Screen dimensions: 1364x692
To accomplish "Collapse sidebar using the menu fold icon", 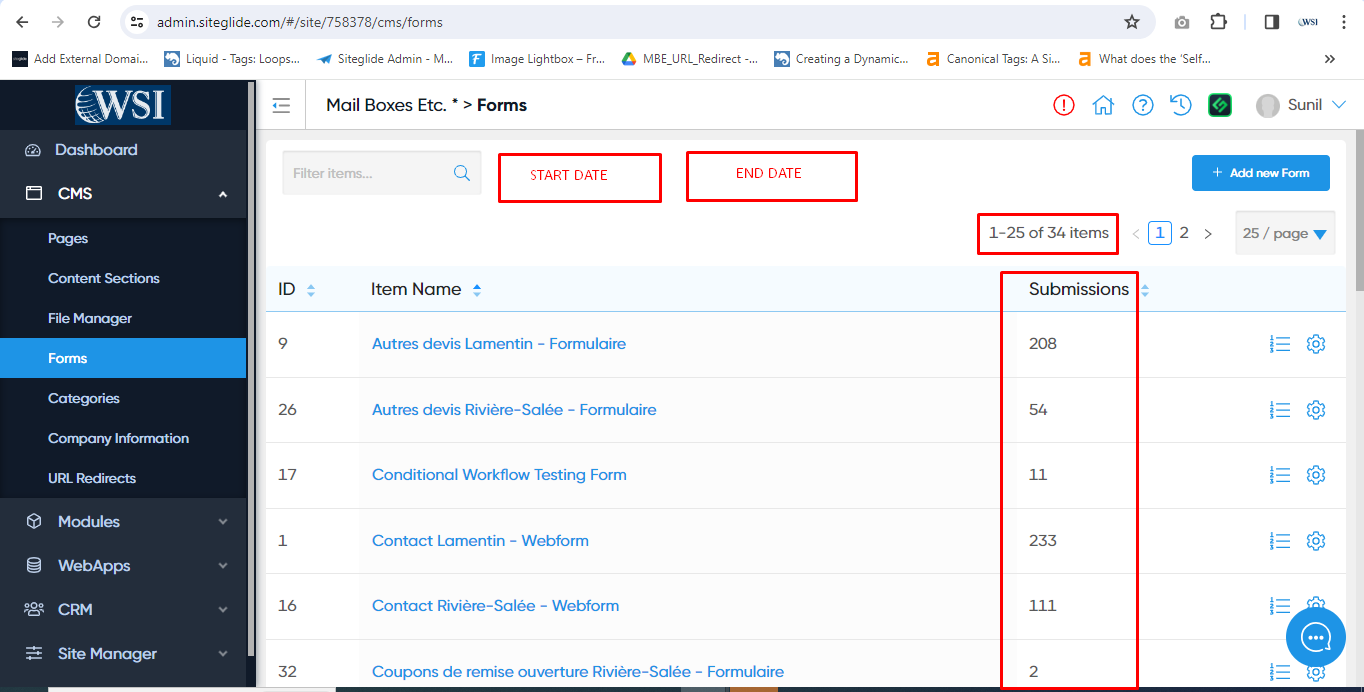I will (281, 105).
